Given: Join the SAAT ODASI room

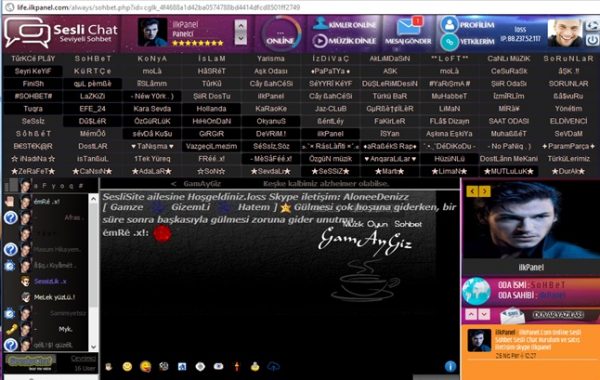Looking at the screenshot, I should point(509,121).
